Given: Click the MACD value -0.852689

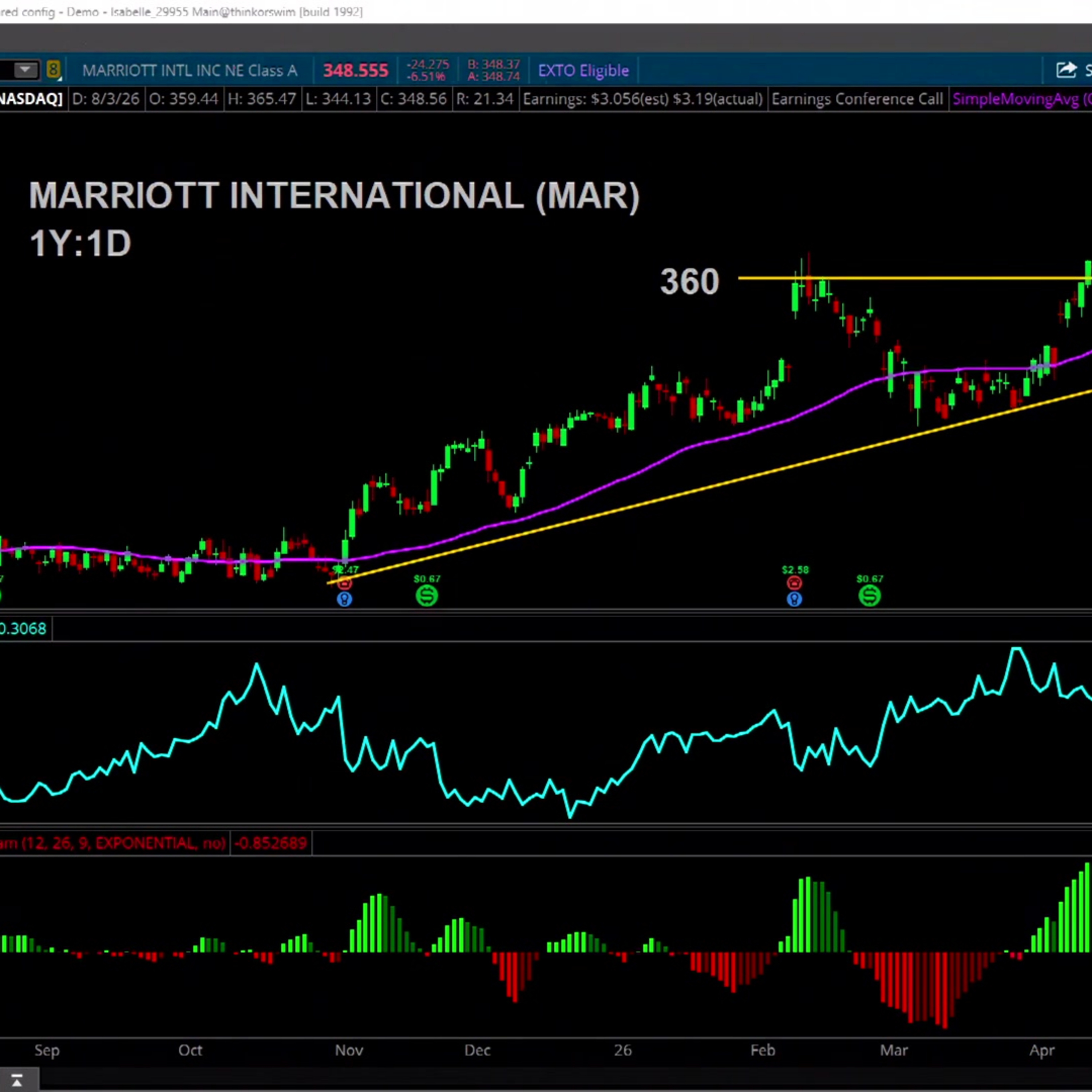Looking at the screenshot, I should 271,843.
